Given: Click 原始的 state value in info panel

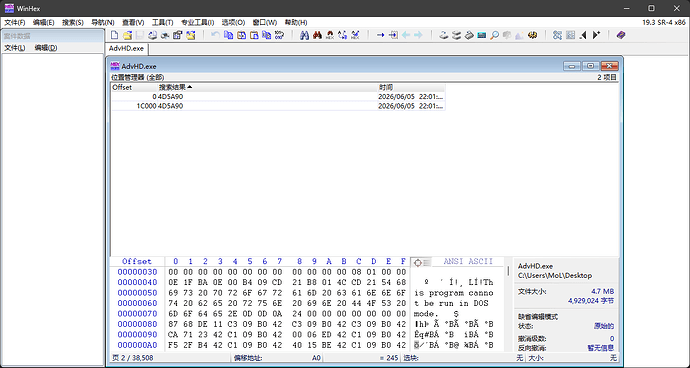Looking at the screenshot, I should point(603,326).
